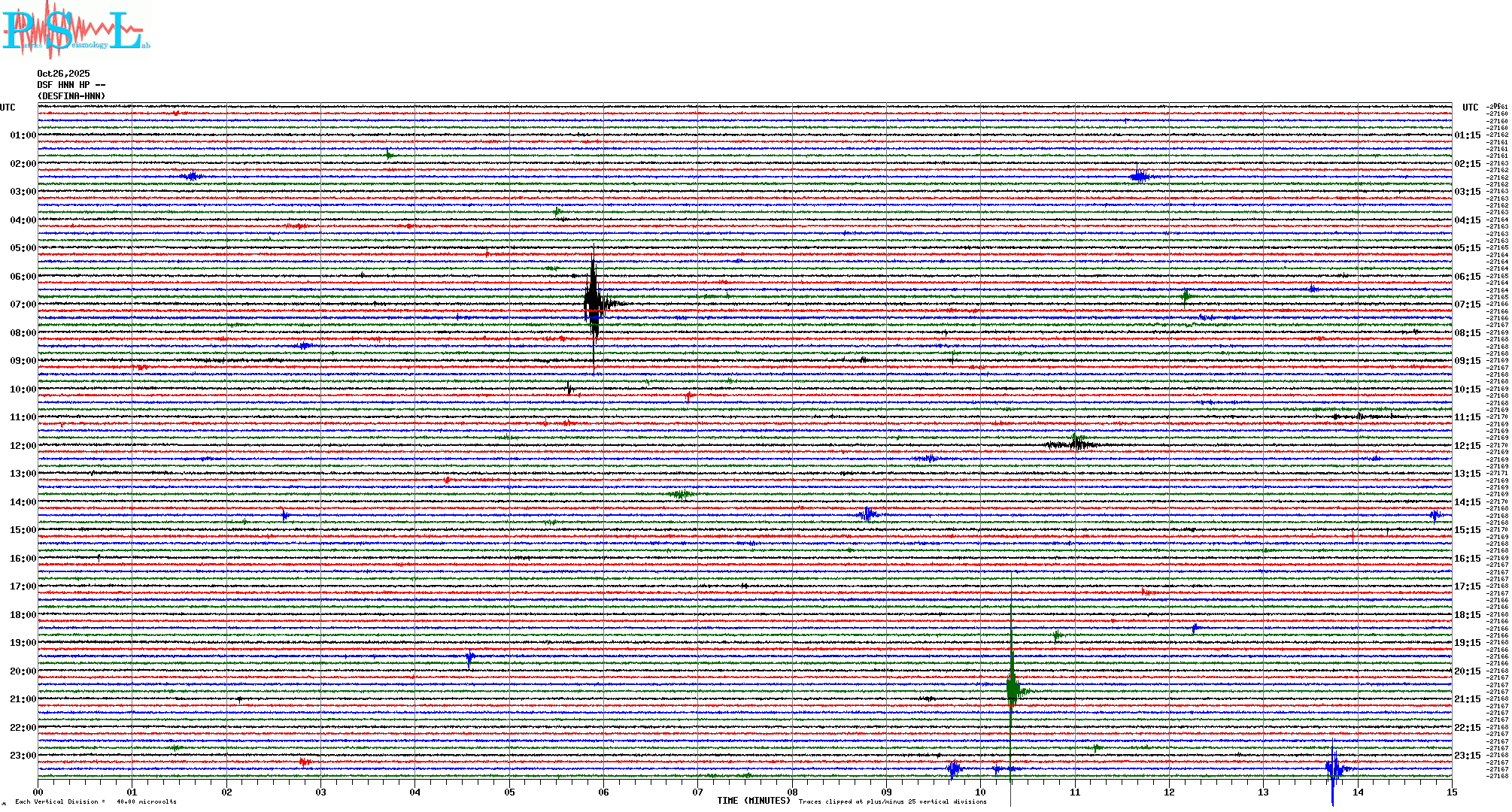Viewport: 1512px width, 812px height.
Task: Click the large black seismic event near 07:00
Action: (x=594, y=304)
